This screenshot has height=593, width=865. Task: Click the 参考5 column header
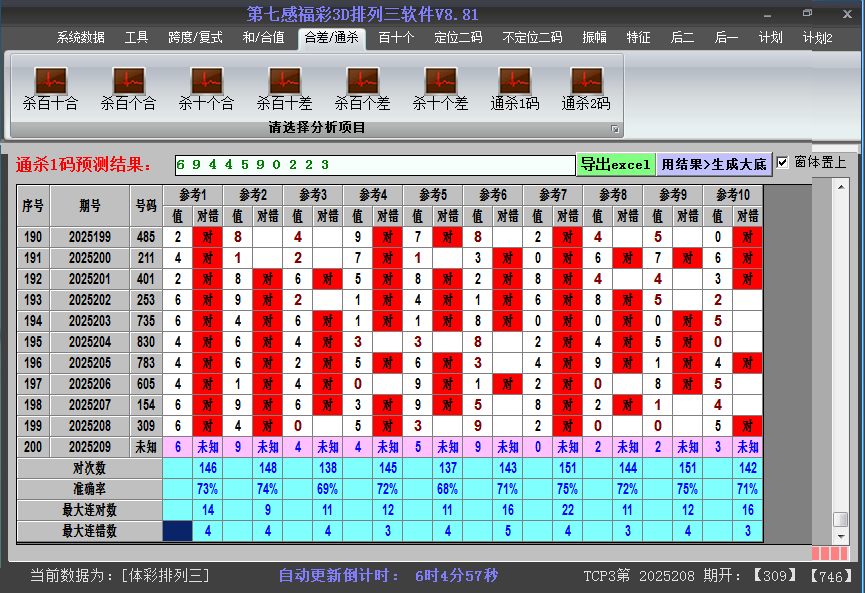point(433,195)
